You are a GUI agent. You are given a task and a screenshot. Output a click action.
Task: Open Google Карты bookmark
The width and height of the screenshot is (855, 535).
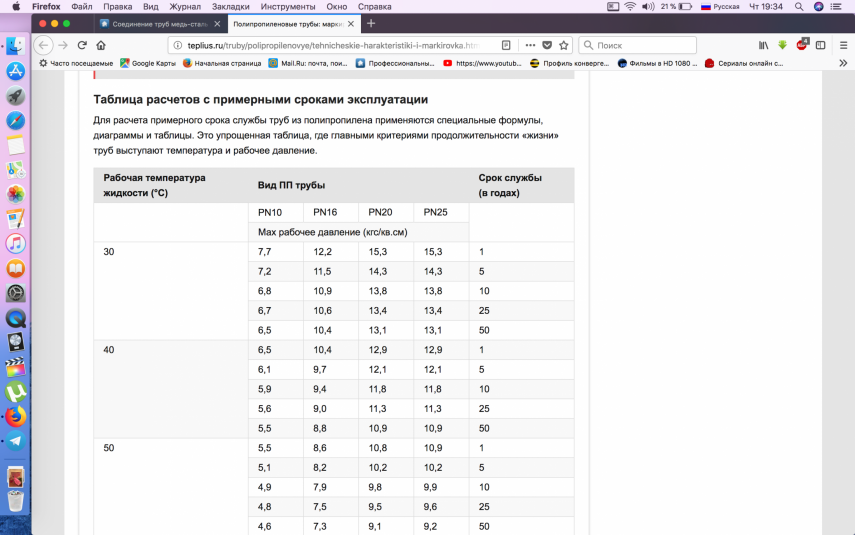[148, 63]
